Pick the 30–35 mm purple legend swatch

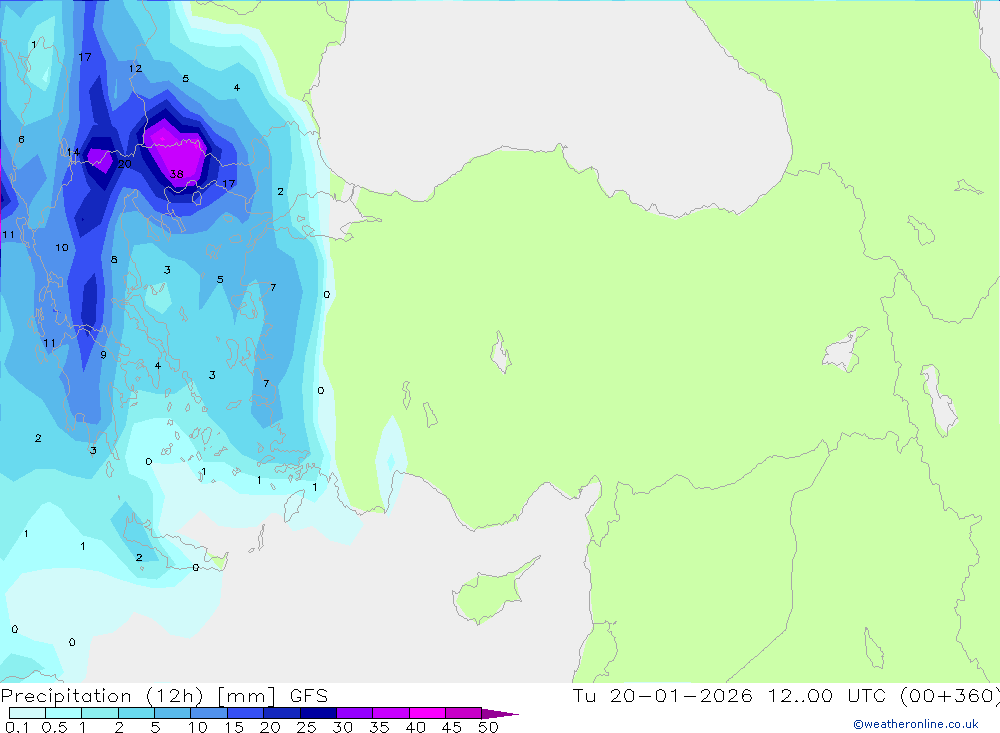click(355, 713)
